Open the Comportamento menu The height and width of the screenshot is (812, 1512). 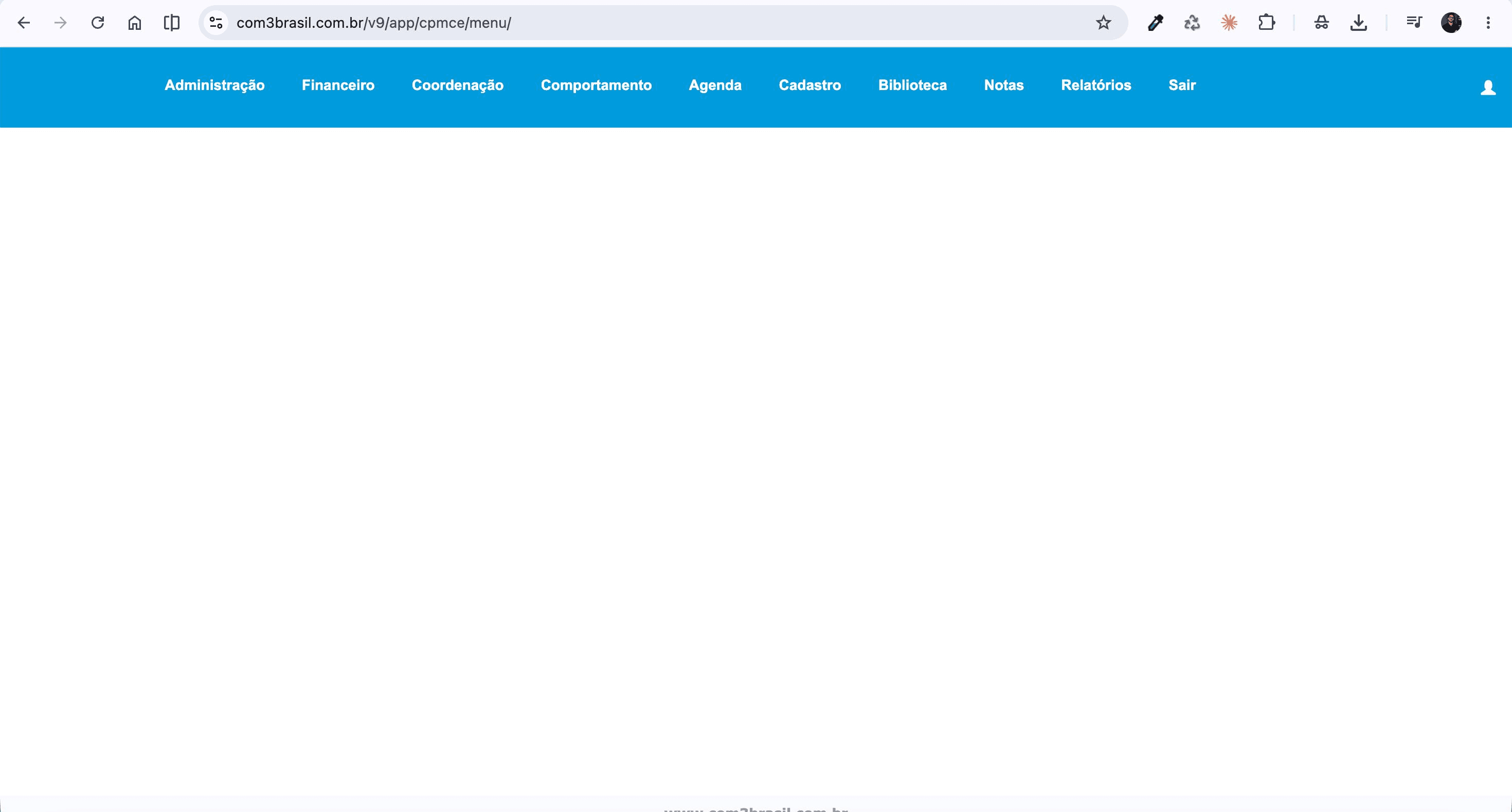(x=596, y=85)
